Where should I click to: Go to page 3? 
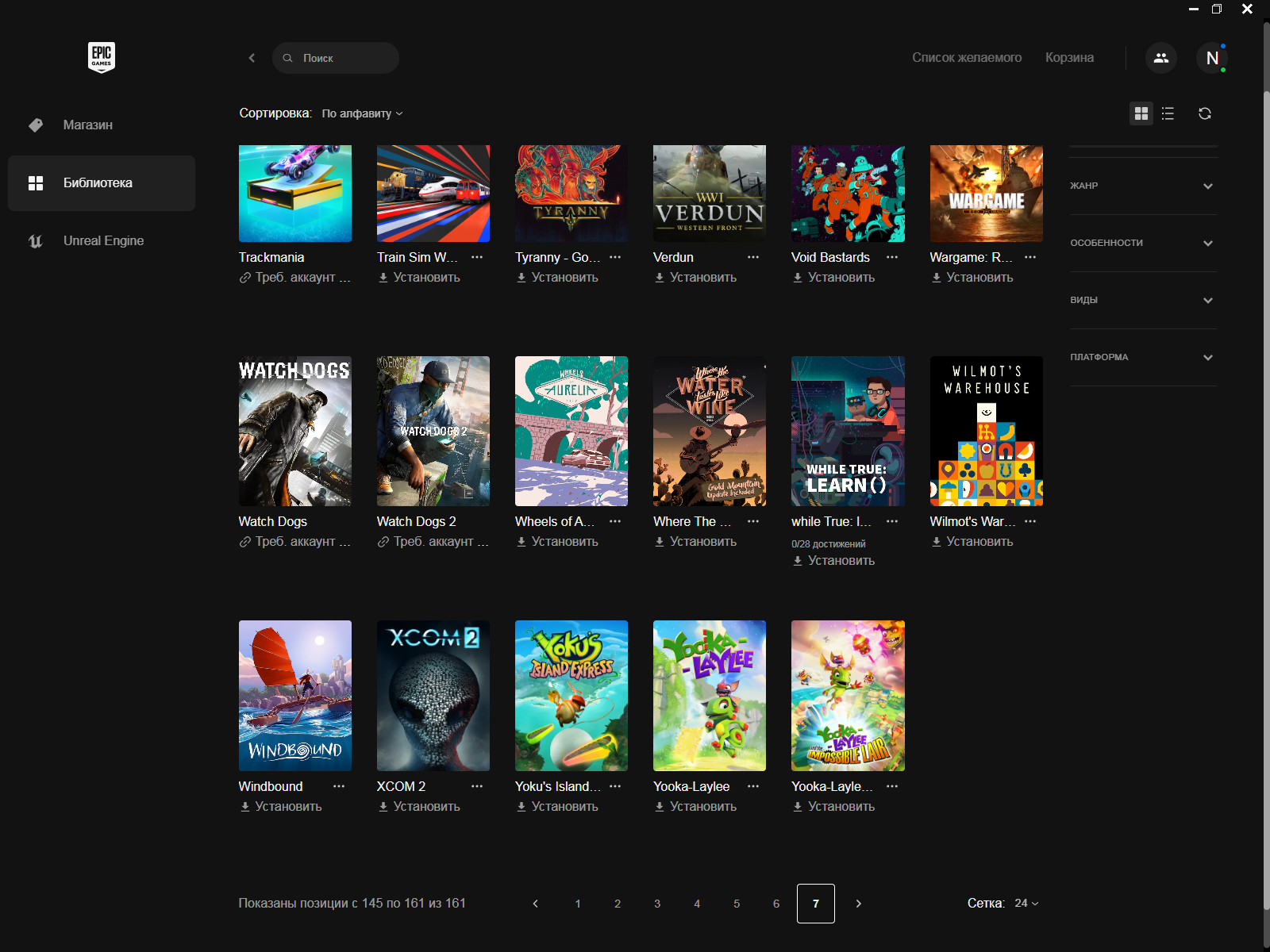657,904
